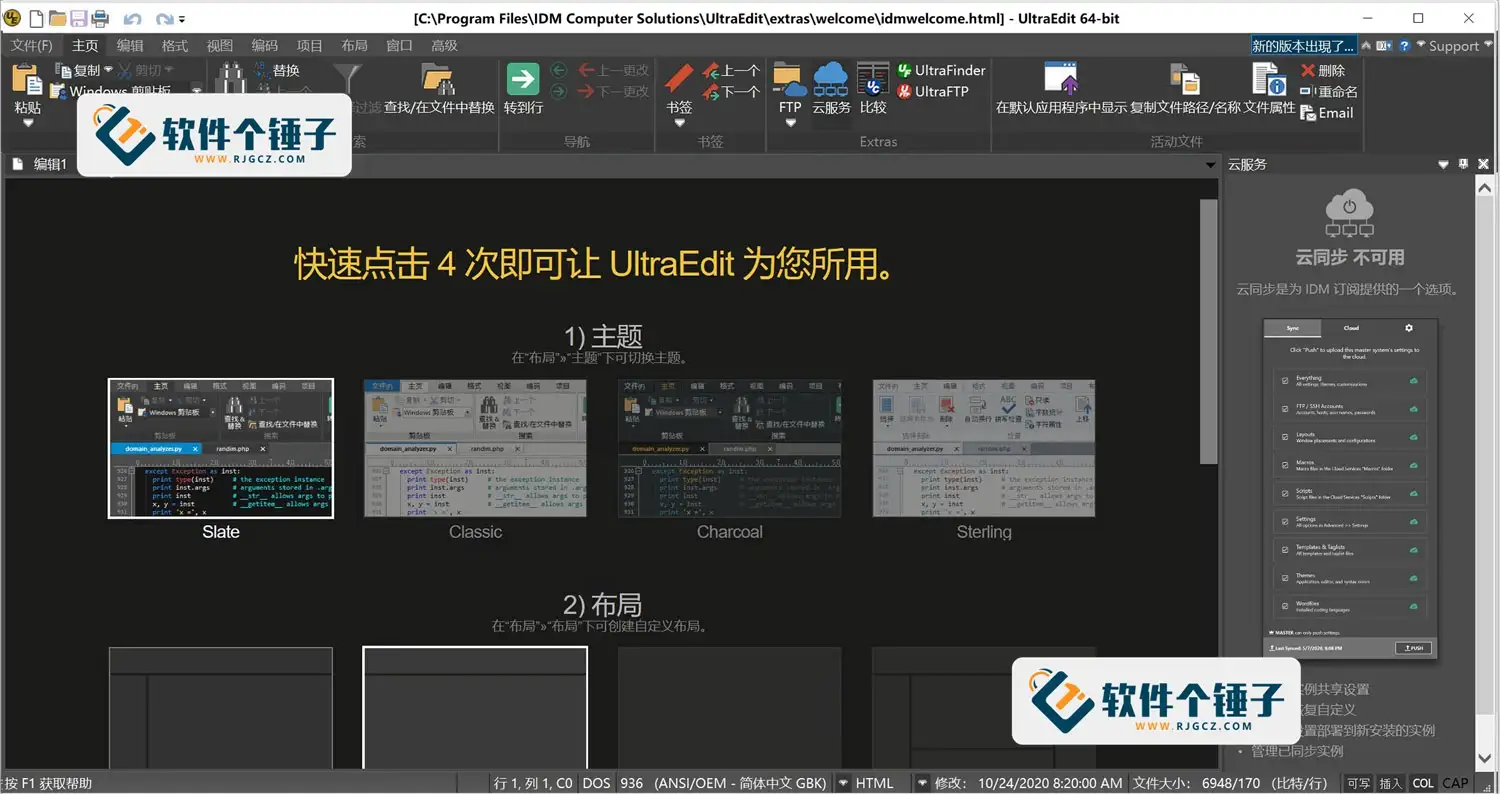This screenshot has height=794, width=1500.
Task: Expand the FTP dropdown arrow
Action: (x=790, y=123)
